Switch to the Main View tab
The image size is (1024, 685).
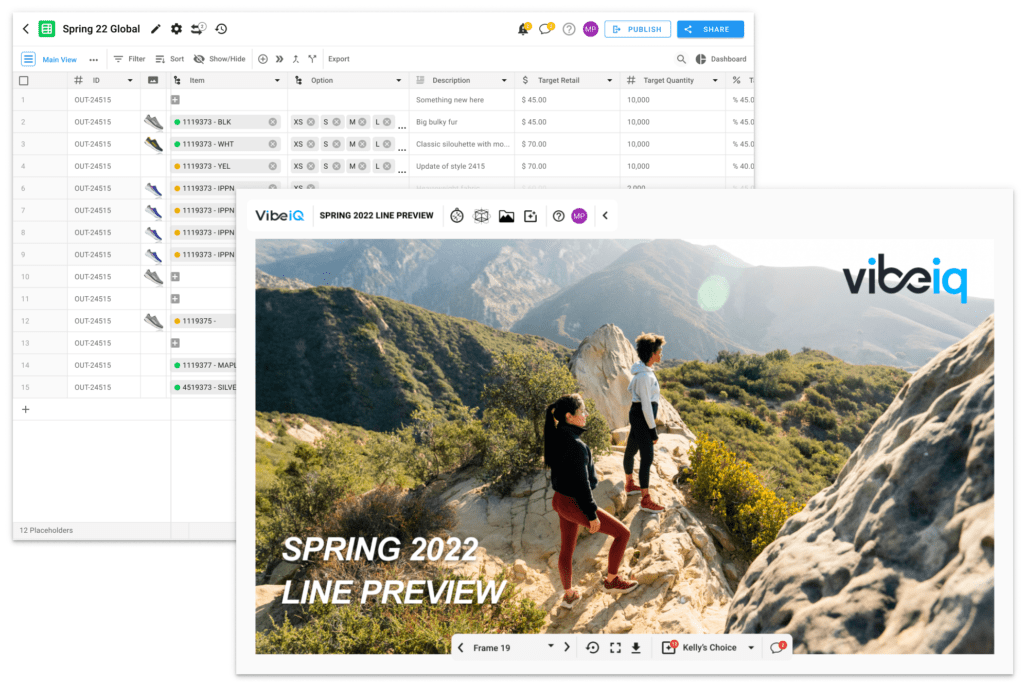point(59,59)
